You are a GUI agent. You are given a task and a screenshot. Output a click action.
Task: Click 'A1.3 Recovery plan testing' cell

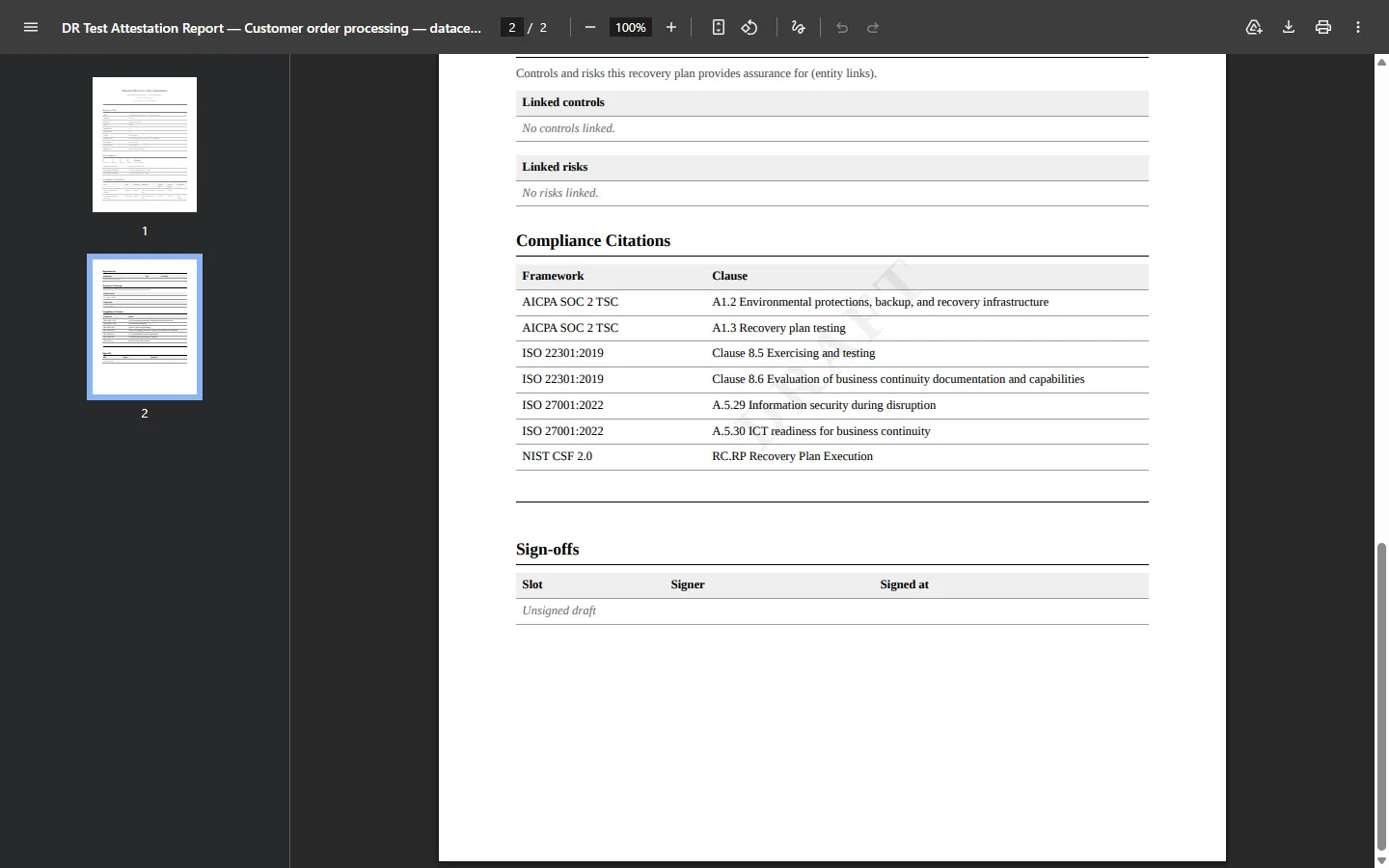point(778,328)
